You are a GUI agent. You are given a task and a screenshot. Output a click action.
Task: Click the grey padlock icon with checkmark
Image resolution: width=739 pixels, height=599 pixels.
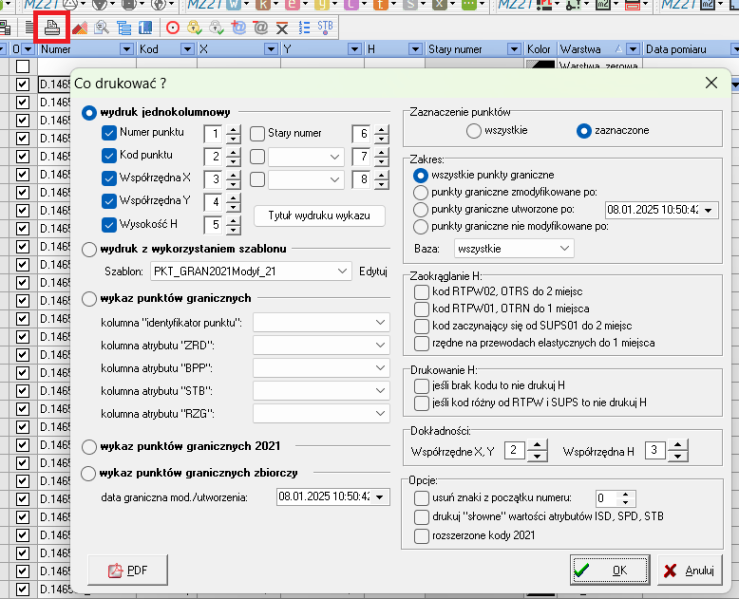pyautogui.click(x=216, y=28)
